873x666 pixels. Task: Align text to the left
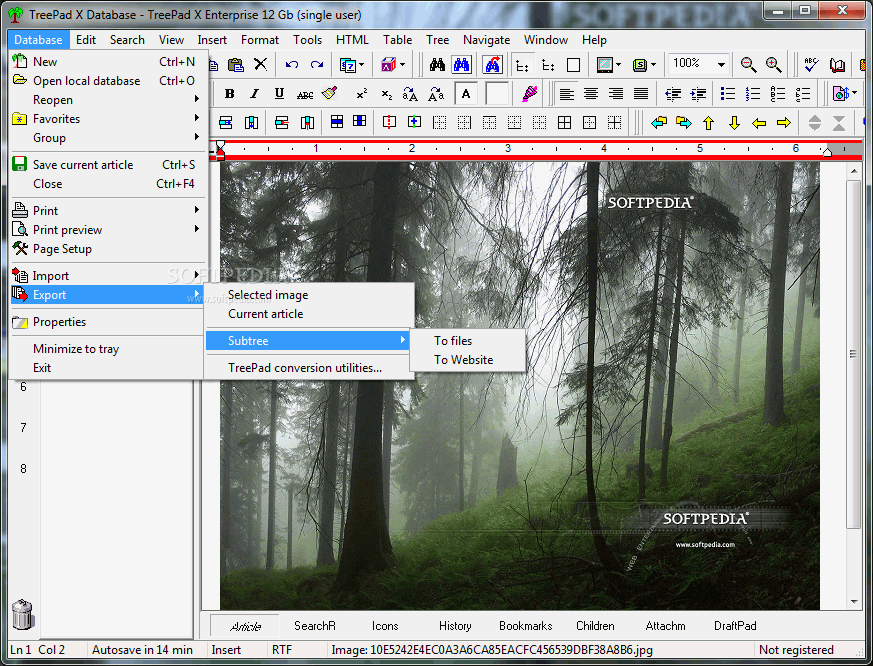click(x=566, y=94)
